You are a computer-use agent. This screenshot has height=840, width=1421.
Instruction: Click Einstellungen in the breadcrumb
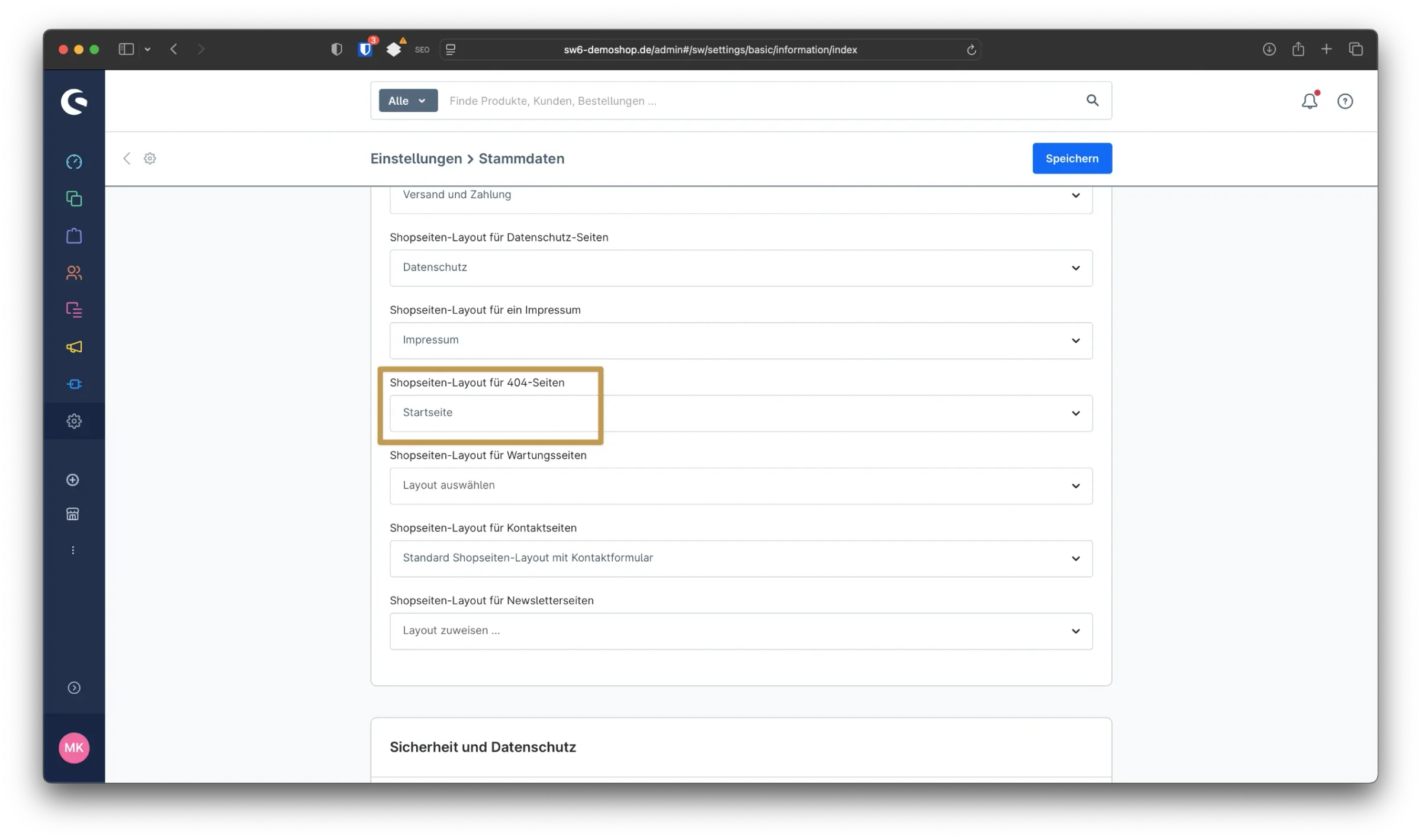(416, 159)
